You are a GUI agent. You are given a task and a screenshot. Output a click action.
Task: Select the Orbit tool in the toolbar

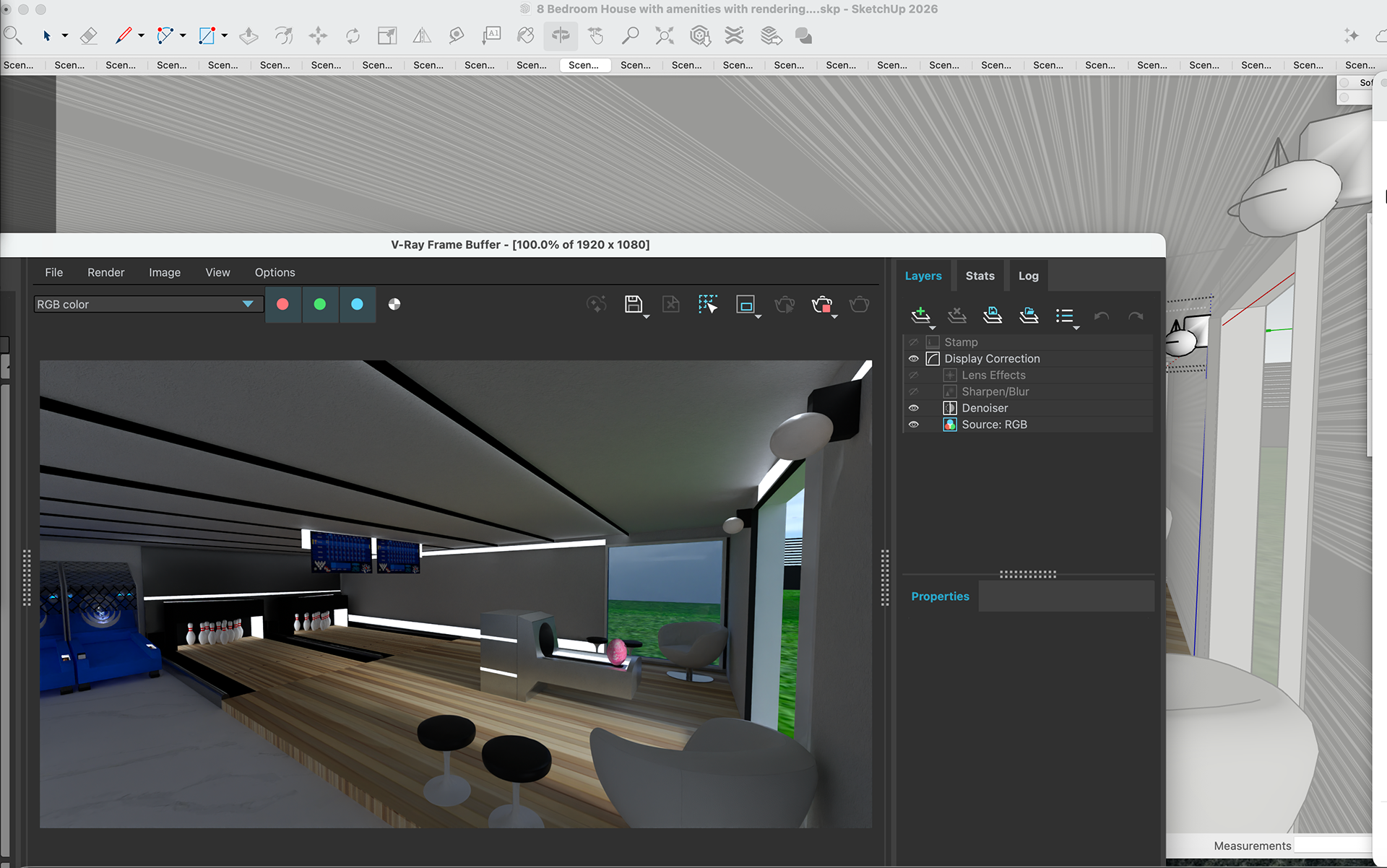561,35
